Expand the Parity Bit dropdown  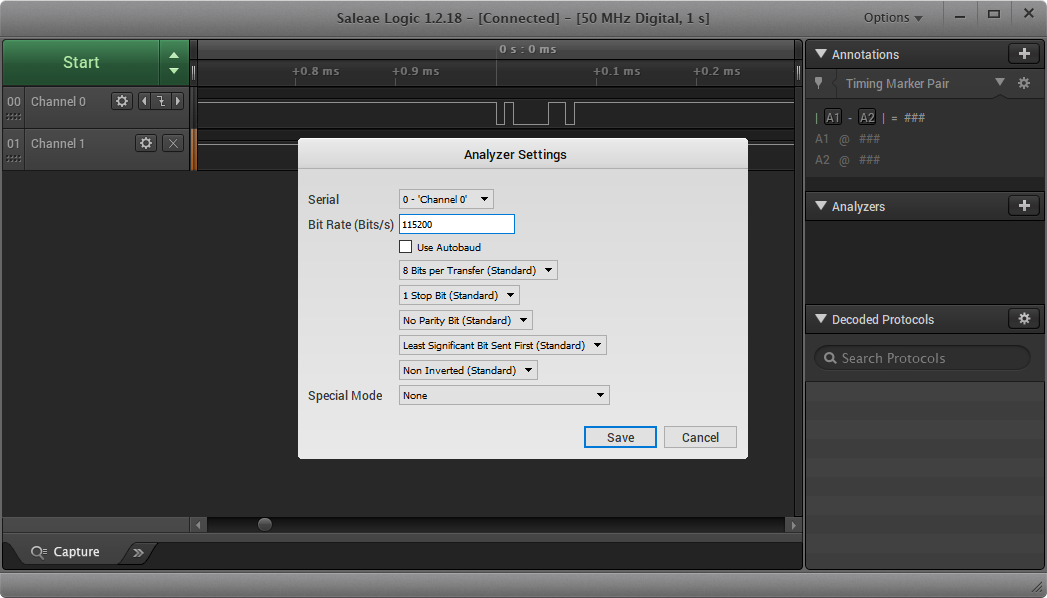[465, 320]
